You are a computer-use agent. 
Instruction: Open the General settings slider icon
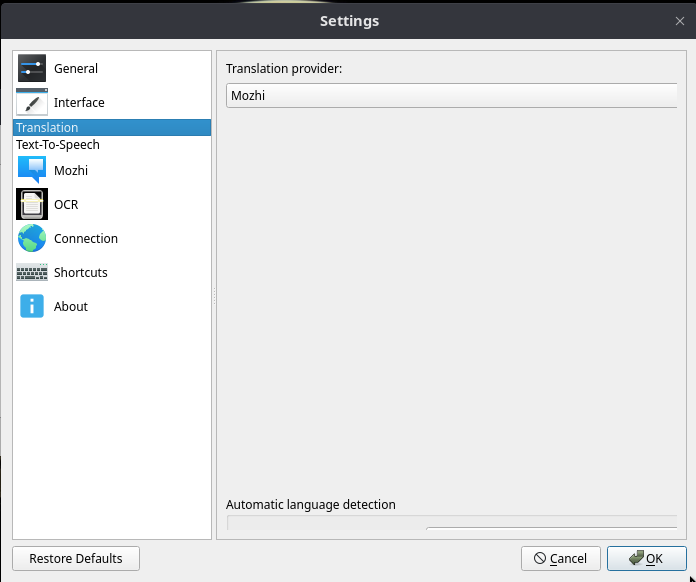point(32,69)
